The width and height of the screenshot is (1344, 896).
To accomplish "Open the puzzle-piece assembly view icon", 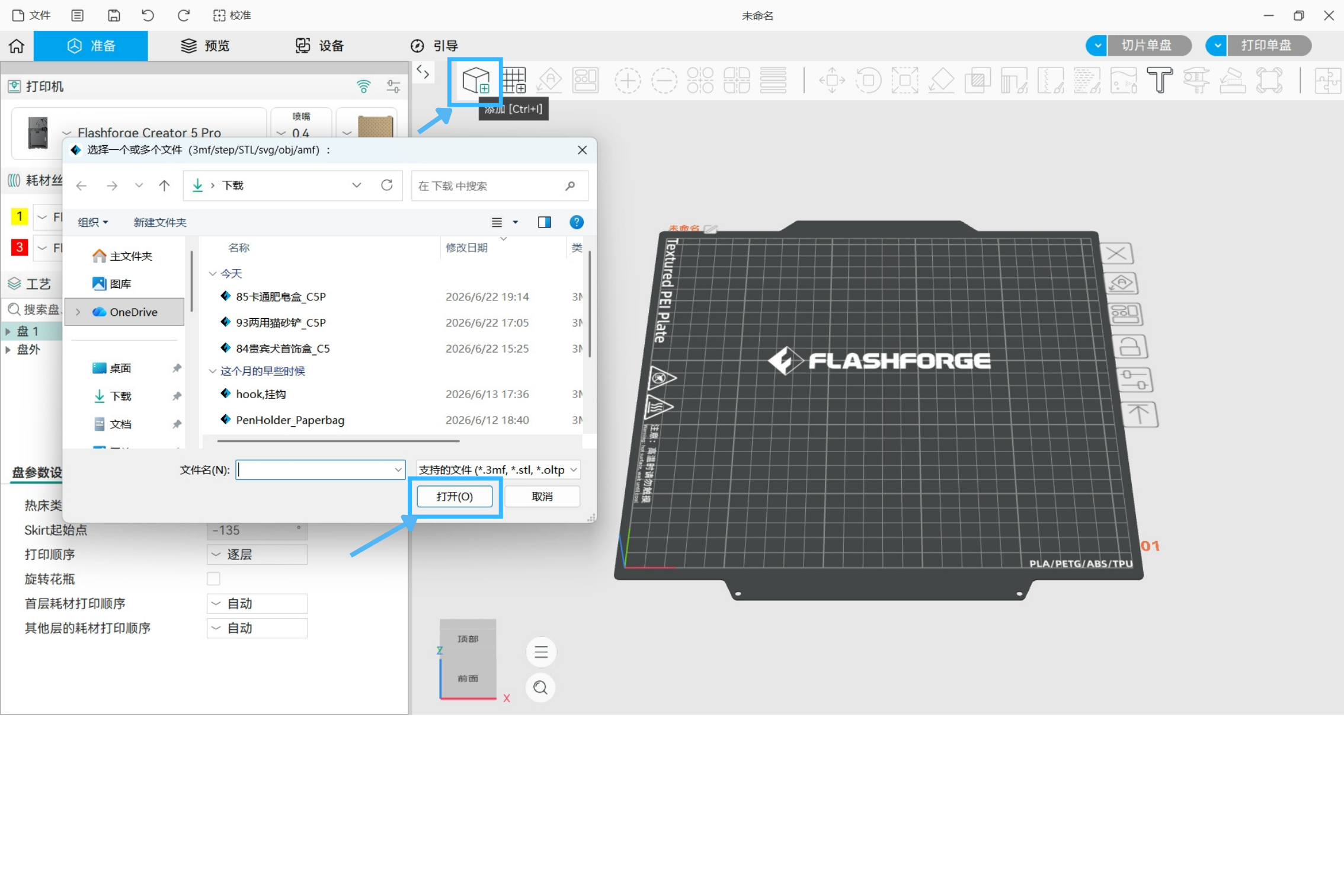I will pyautogui.click(x=1328, y=81).
